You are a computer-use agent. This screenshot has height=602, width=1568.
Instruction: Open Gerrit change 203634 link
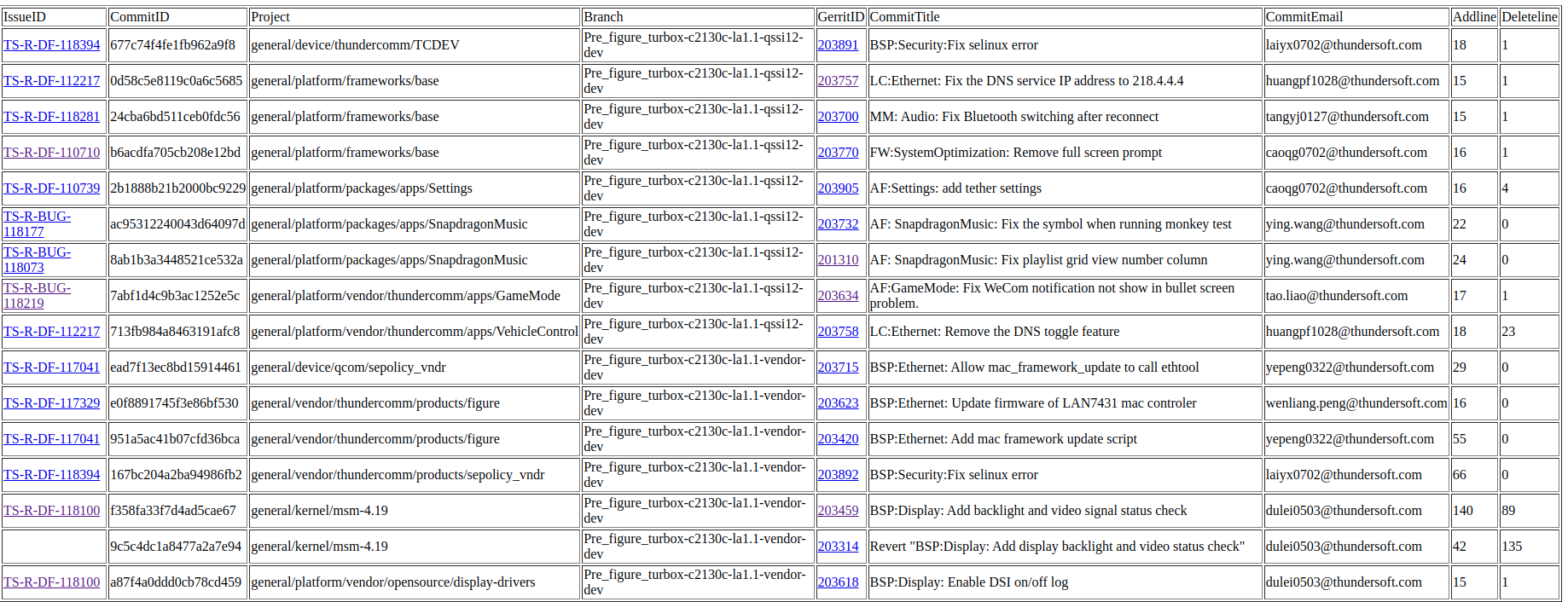[838, 296]
